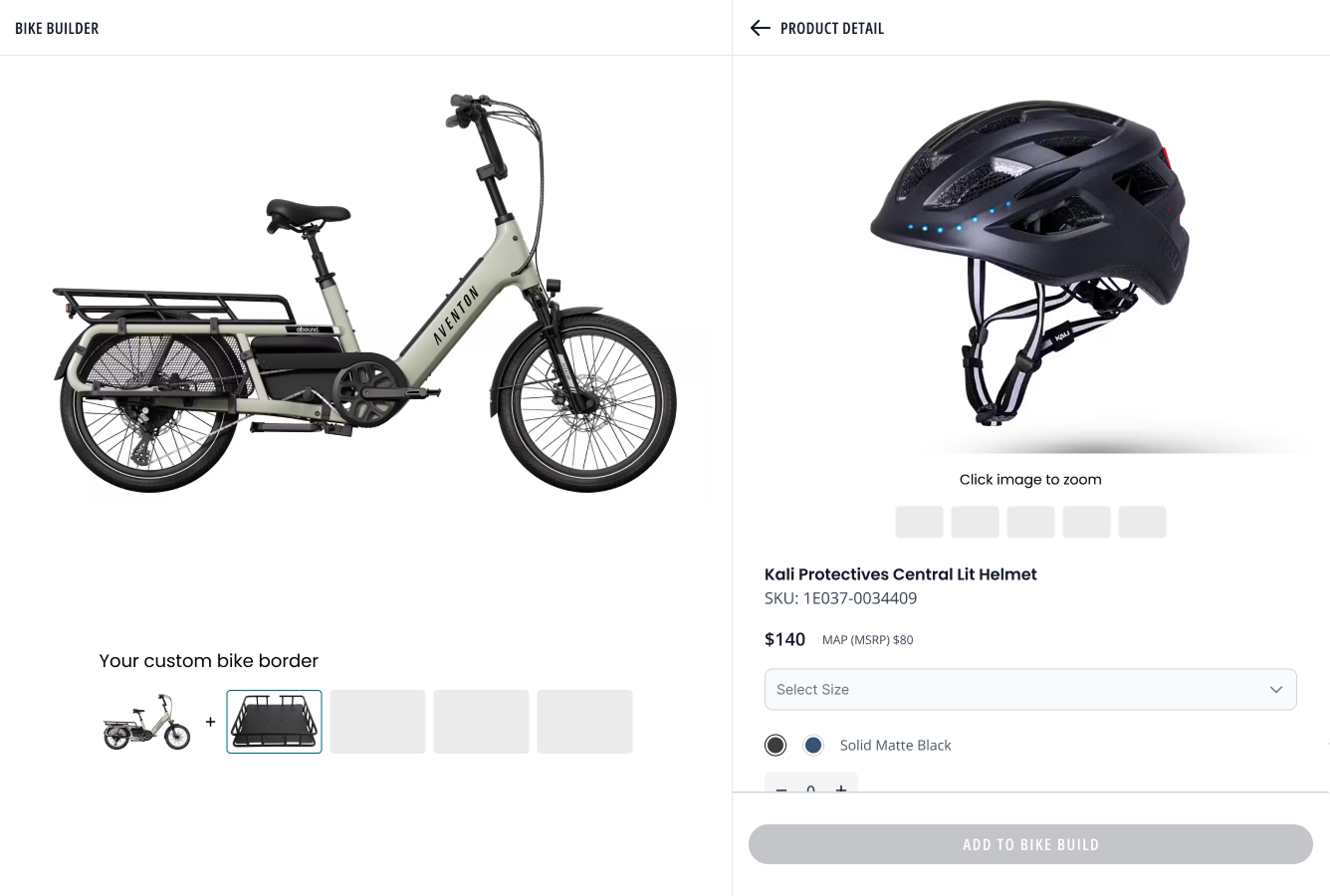Decrease quantity with the minus icon
The image size is (1330, 896).
(781, 787)
